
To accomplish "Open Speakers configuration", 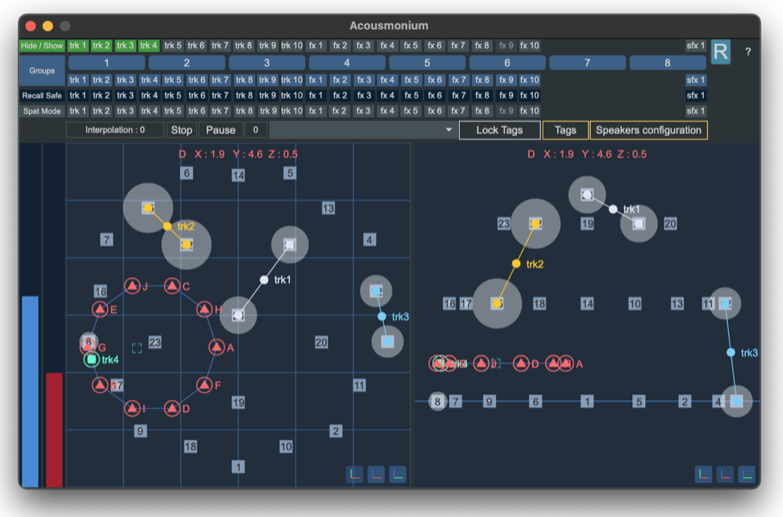I will click(x=648, y=130).
